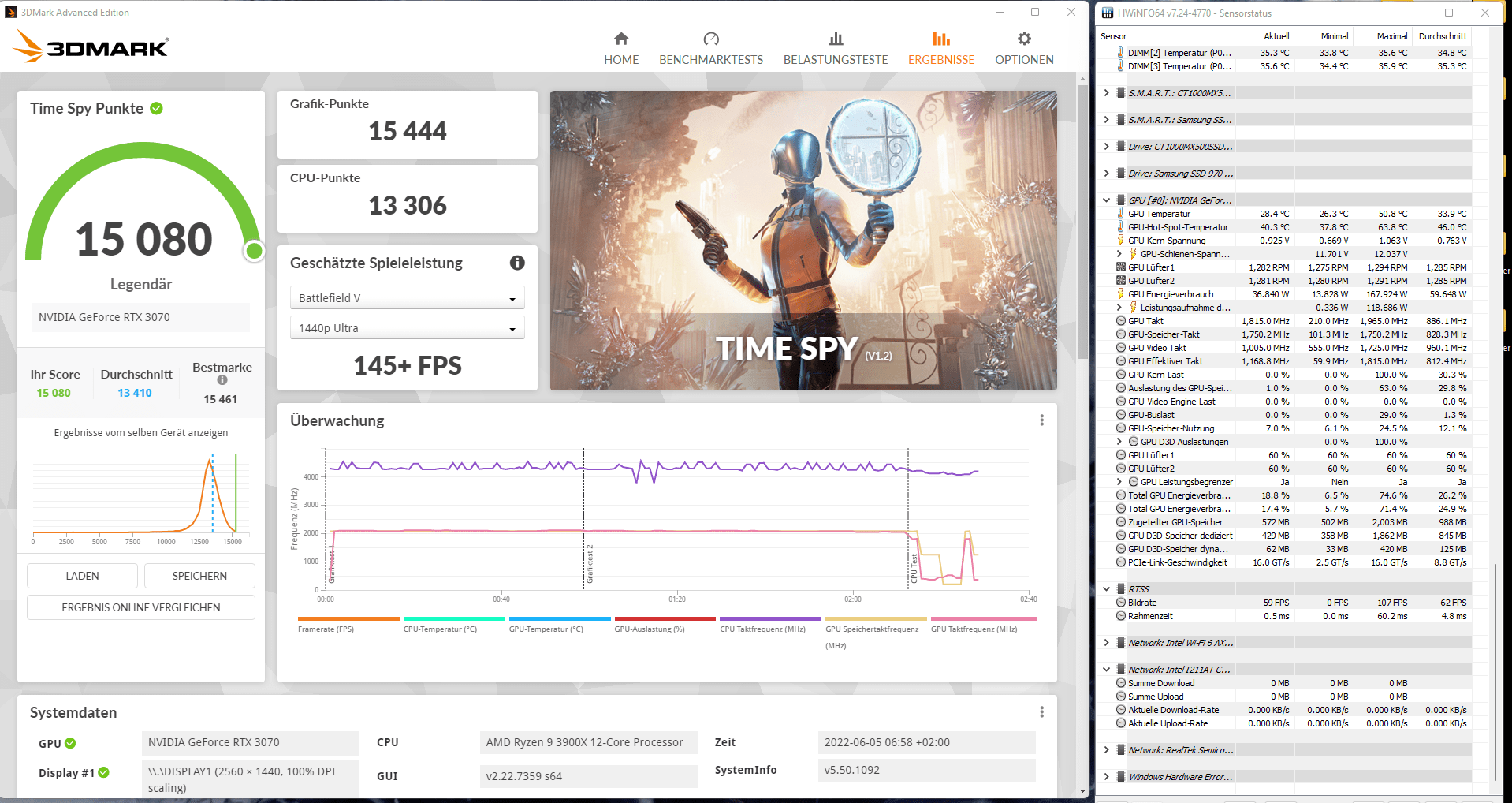
Task: Open the Systemdaten three-dot menu
Action: 1041,712
